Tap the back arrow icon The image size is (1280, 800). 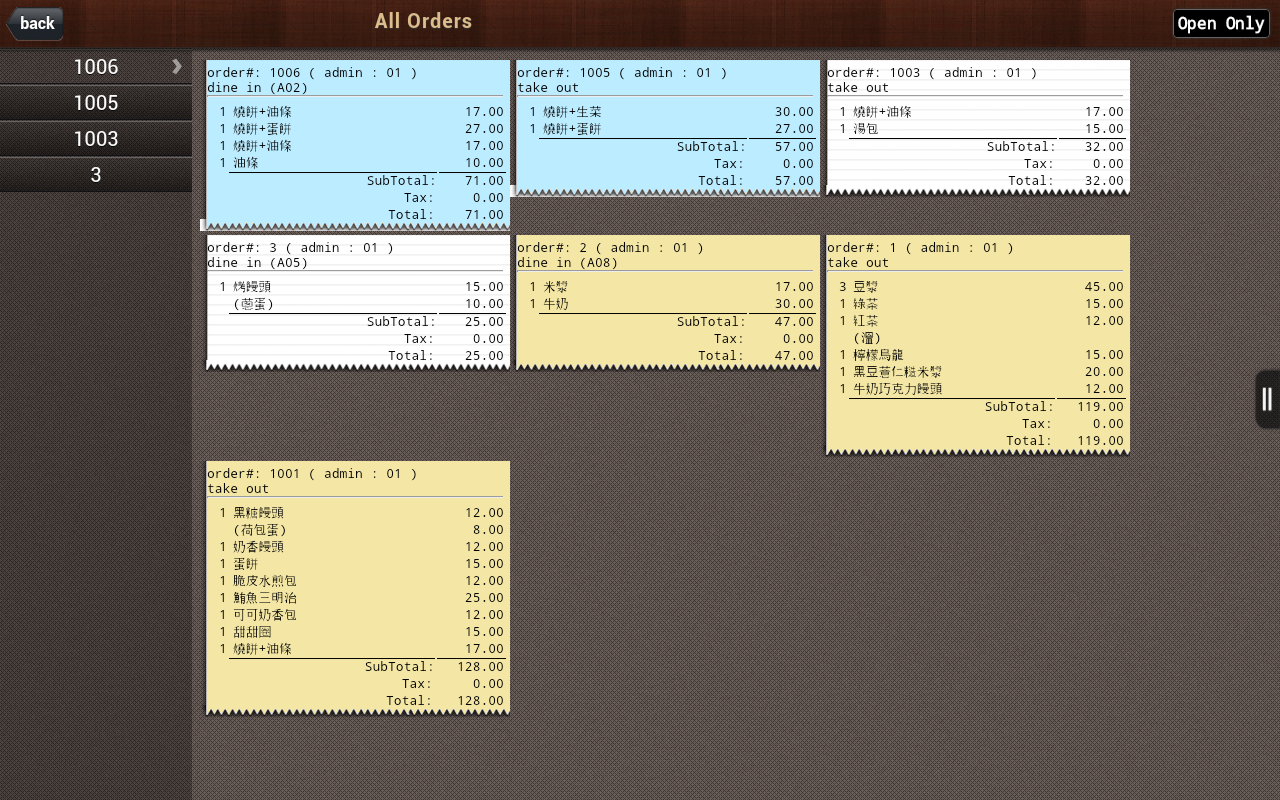pos(35,23)
